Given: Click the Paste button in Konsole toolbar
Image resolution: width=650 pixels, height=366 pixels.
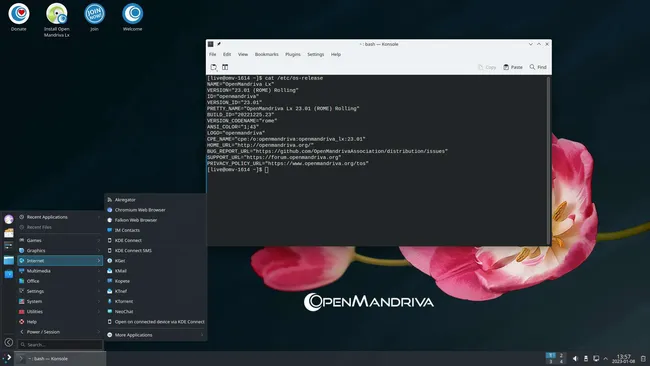Looking at the screenshot, I should point(513,67).
